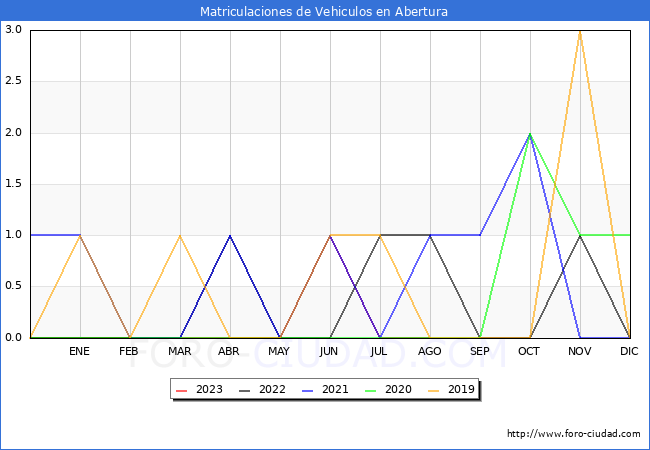Click the MAY month axis label
This screenshot has height=450, width=650.
(279, 351)
